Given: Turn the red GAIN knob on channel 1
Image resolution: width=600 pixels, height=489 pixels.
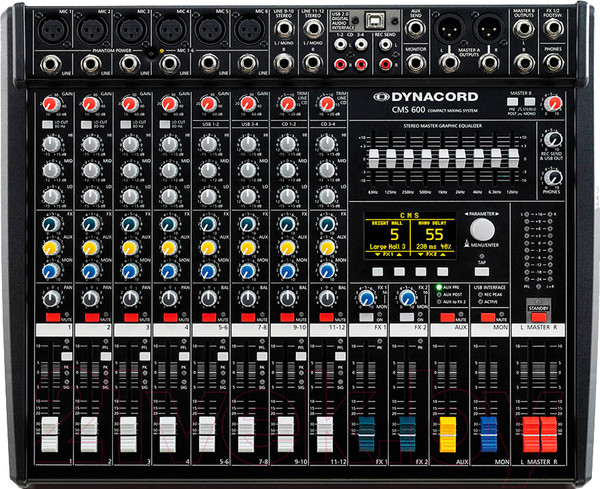Looking at the screenshot, I should click(51, 104).
